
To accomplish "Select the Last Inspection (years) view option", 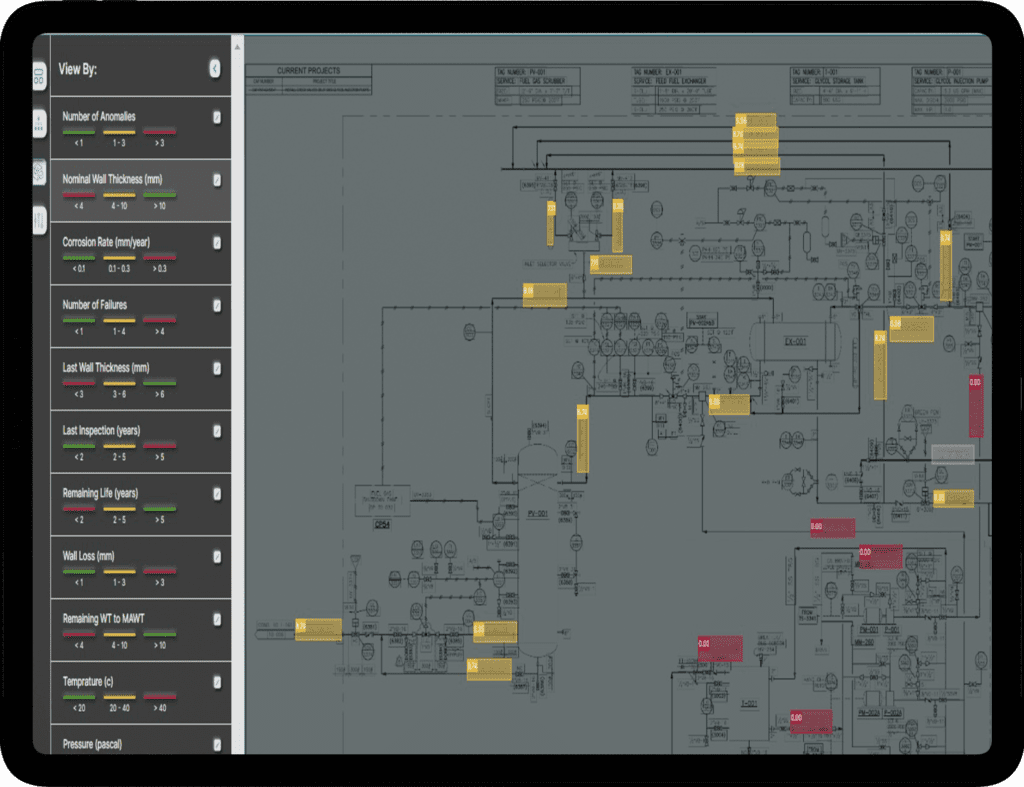I will click(x=101, y=431).
